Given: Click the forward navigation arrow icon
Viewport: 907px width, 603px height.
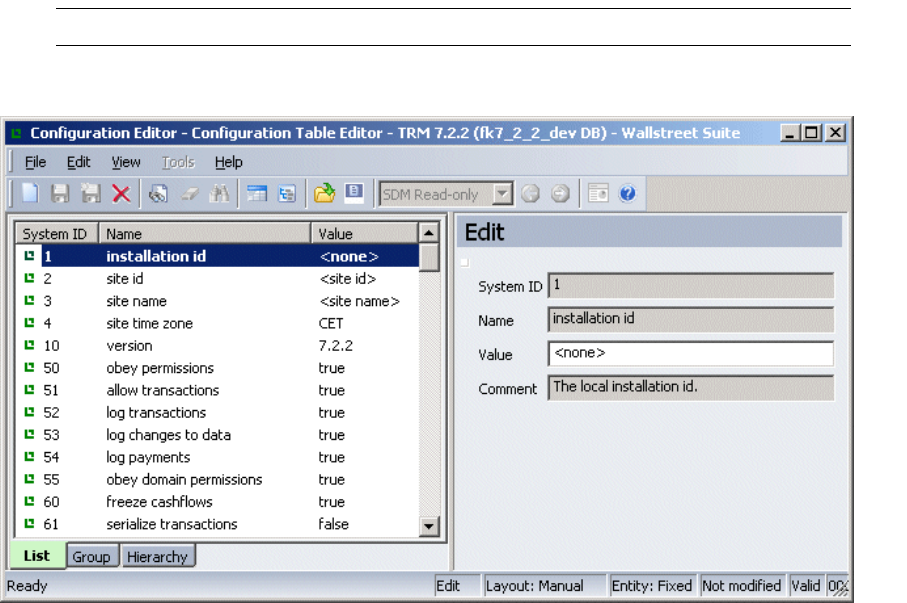Looking at the screenshot, I should 560,193.
